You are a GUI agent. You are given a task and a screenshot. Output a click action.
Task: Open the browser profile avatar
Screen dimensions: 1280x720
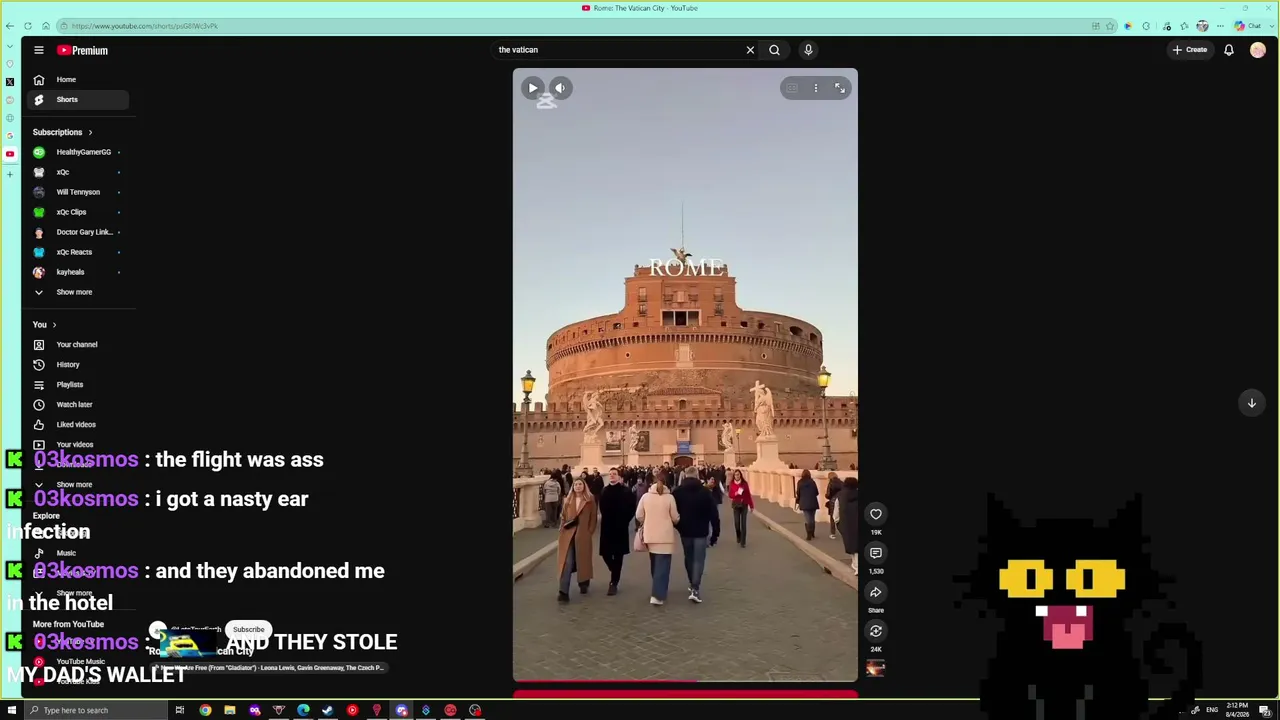(x=1202, y=26)
